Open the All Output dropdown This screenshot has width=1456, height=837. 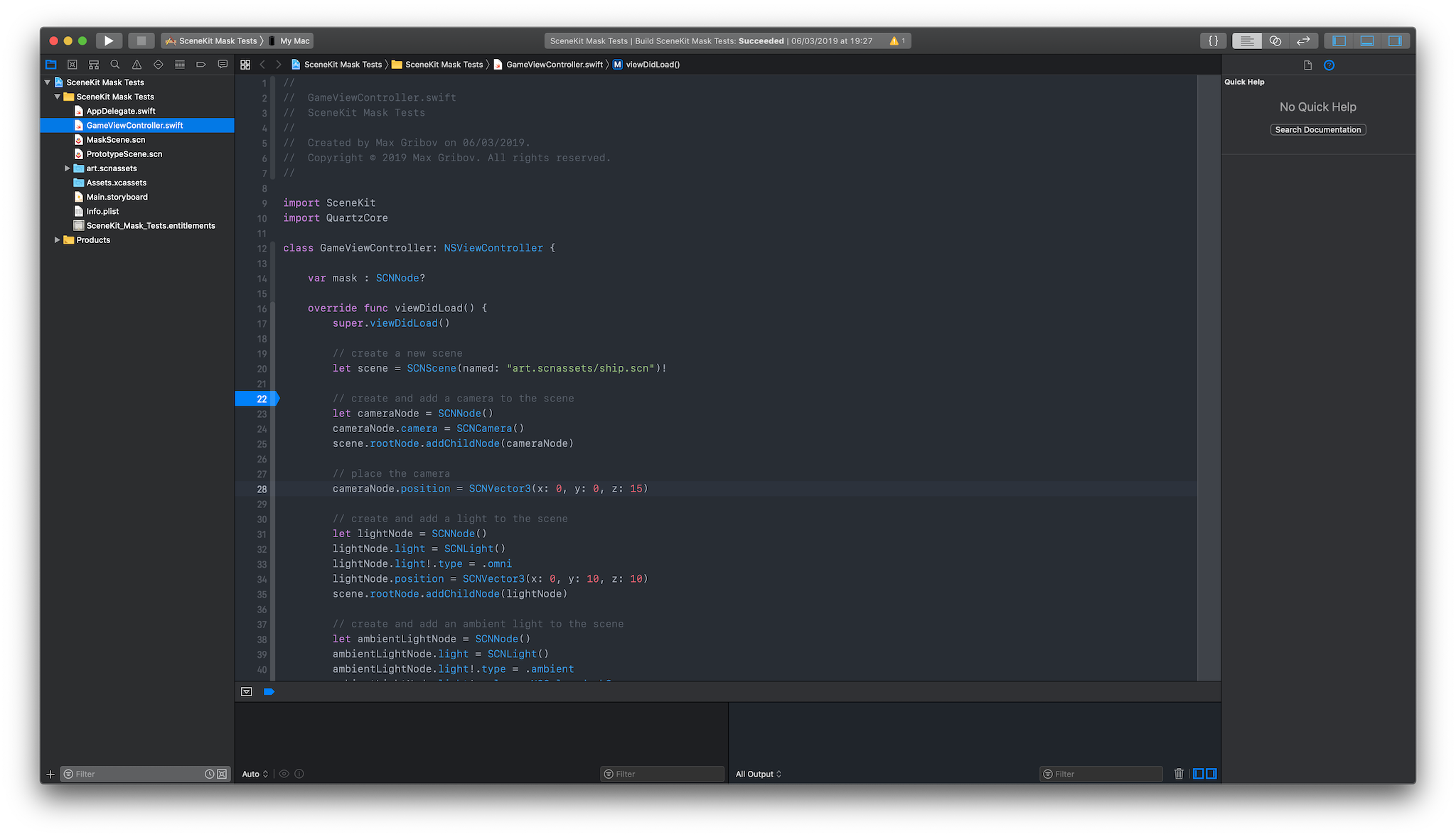pyautogui.click(x=759, y=774)
